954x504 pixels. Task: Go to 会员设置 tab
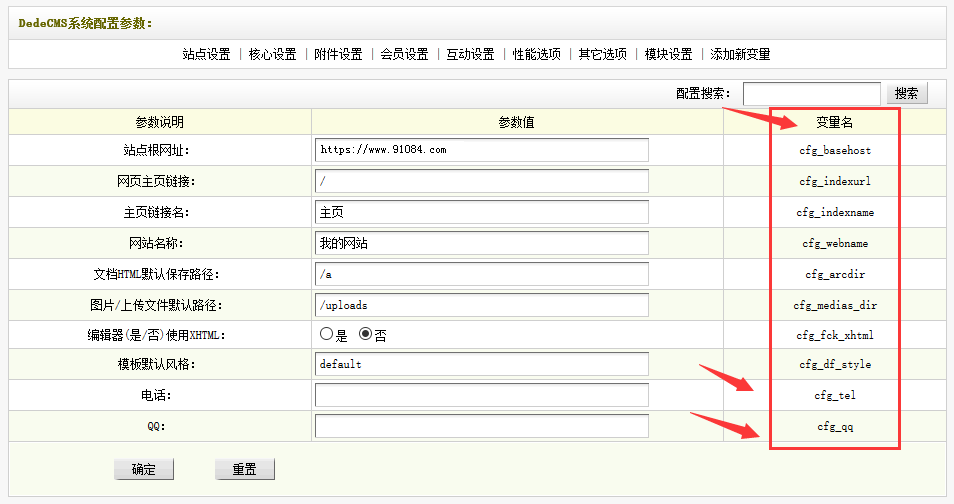pos(404,54)
